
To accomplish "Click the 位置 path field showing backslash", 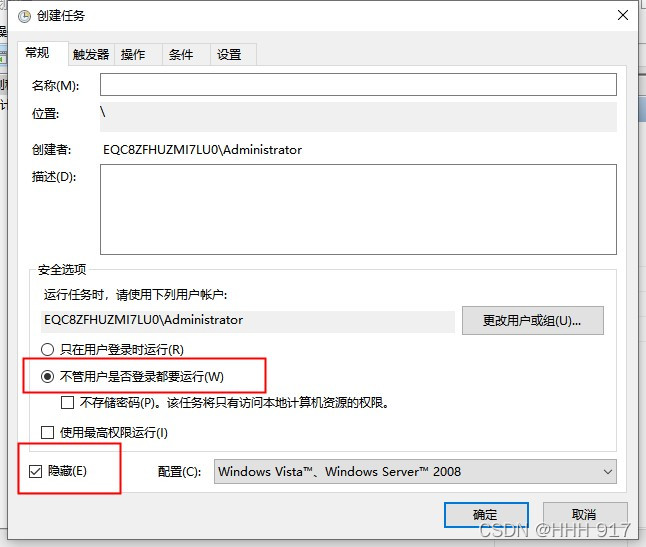I will (358, 117).
